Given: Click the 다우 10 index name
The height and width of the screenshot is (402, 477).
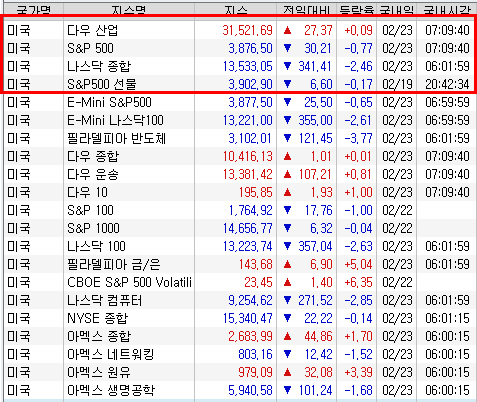Looking at the screenshot, I should point(87,192).
